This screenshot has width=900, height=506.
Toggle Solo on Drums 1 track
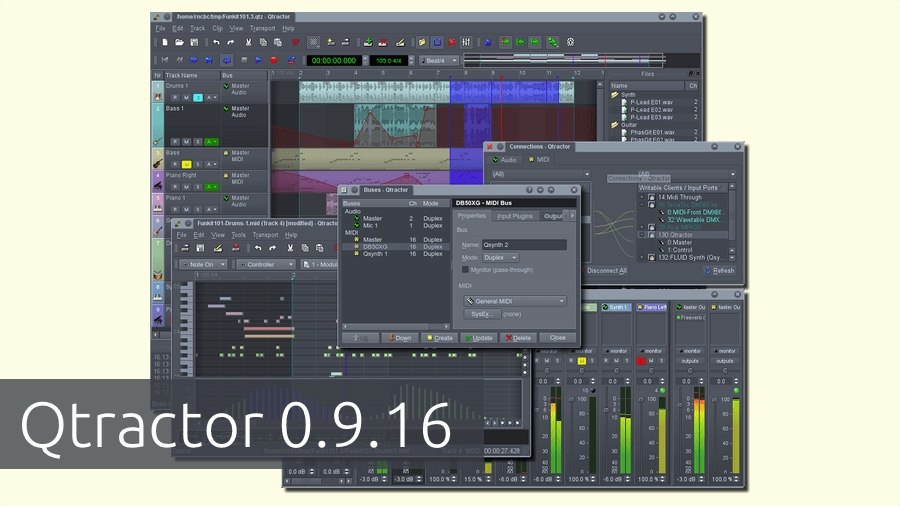pyautogui.click(x=197, y=98)
